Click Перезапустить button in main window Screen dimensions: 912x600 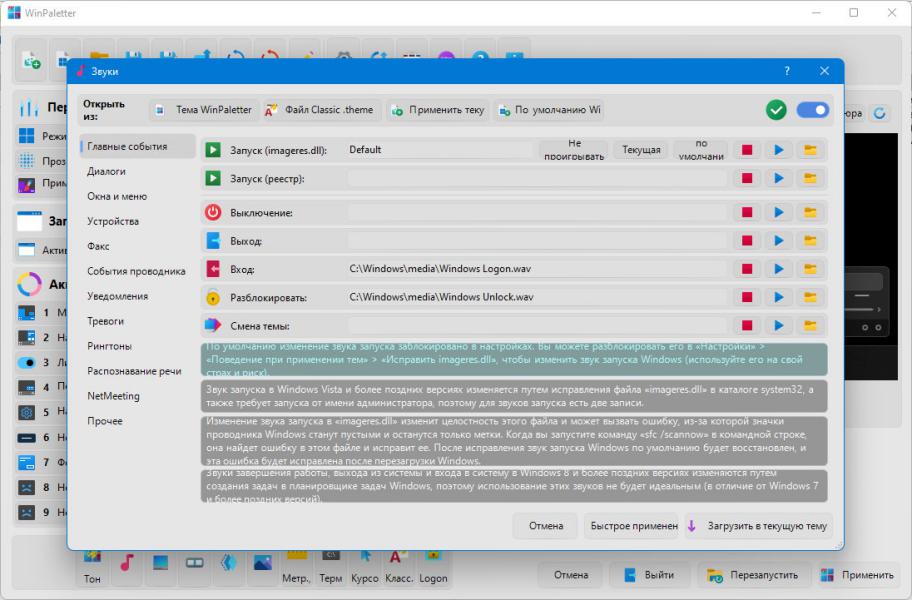754,575
